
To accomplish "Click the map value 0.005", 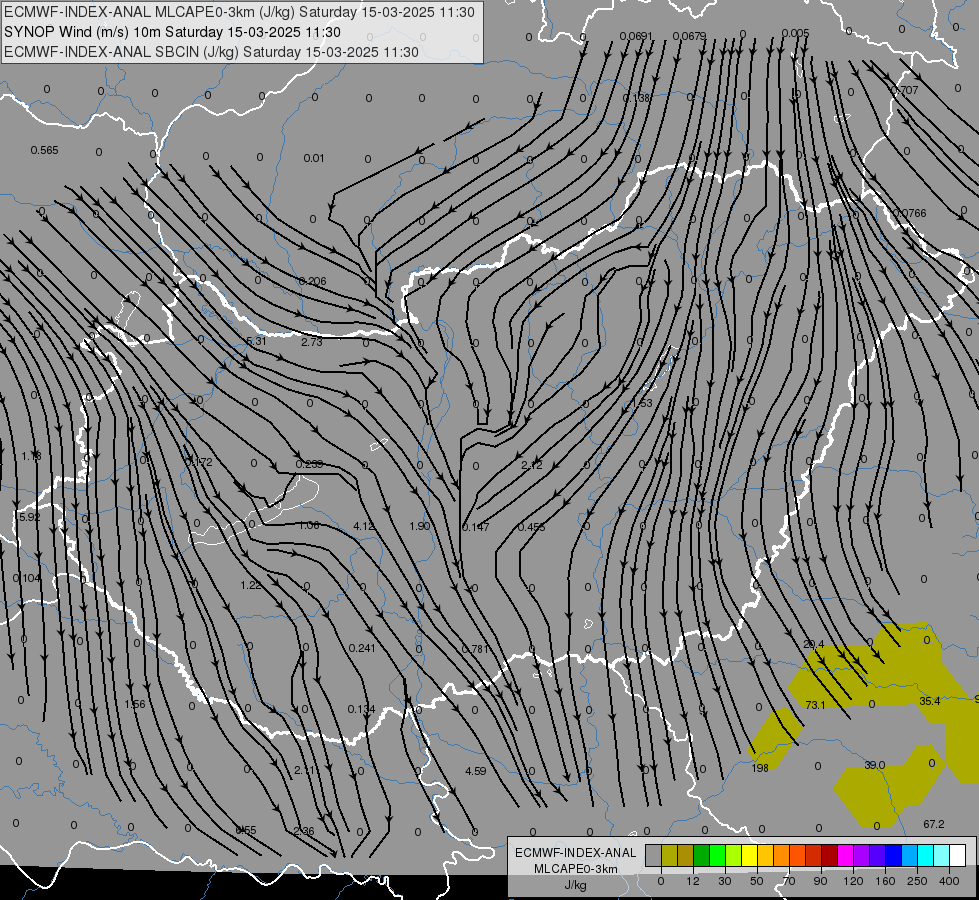I will pos(795,33).
